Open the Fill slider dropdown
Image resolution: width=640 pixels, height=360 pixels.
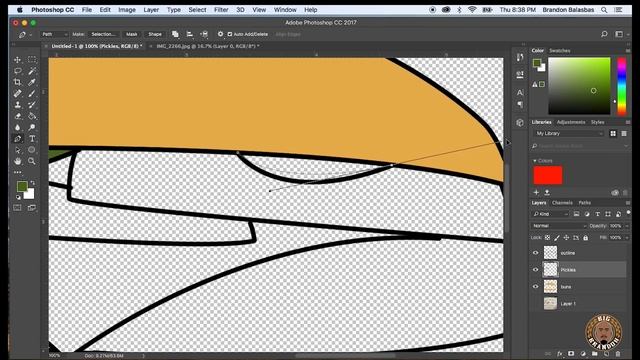pos(627,238)
